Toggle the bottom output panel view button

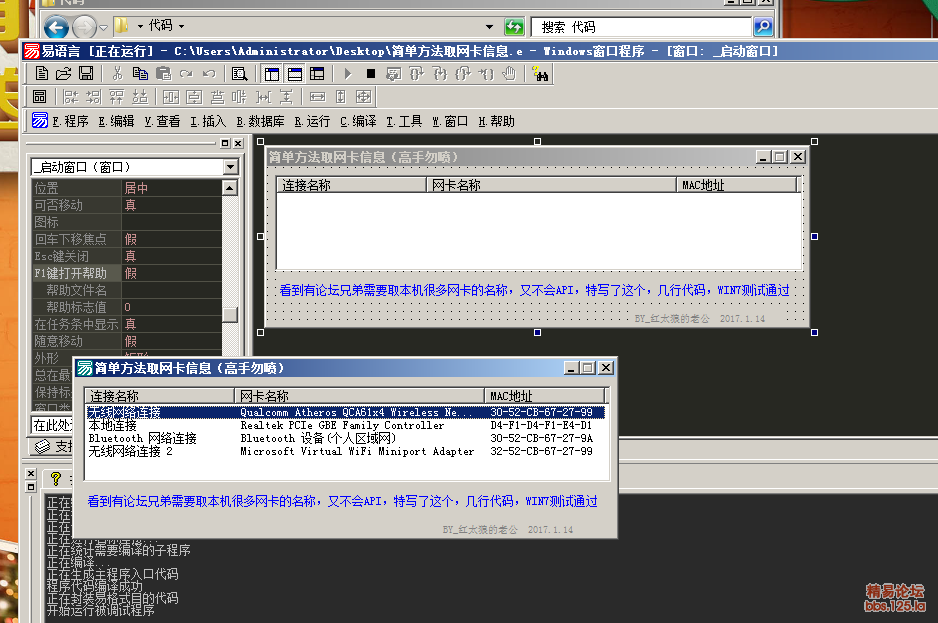[x=294, y=74]
